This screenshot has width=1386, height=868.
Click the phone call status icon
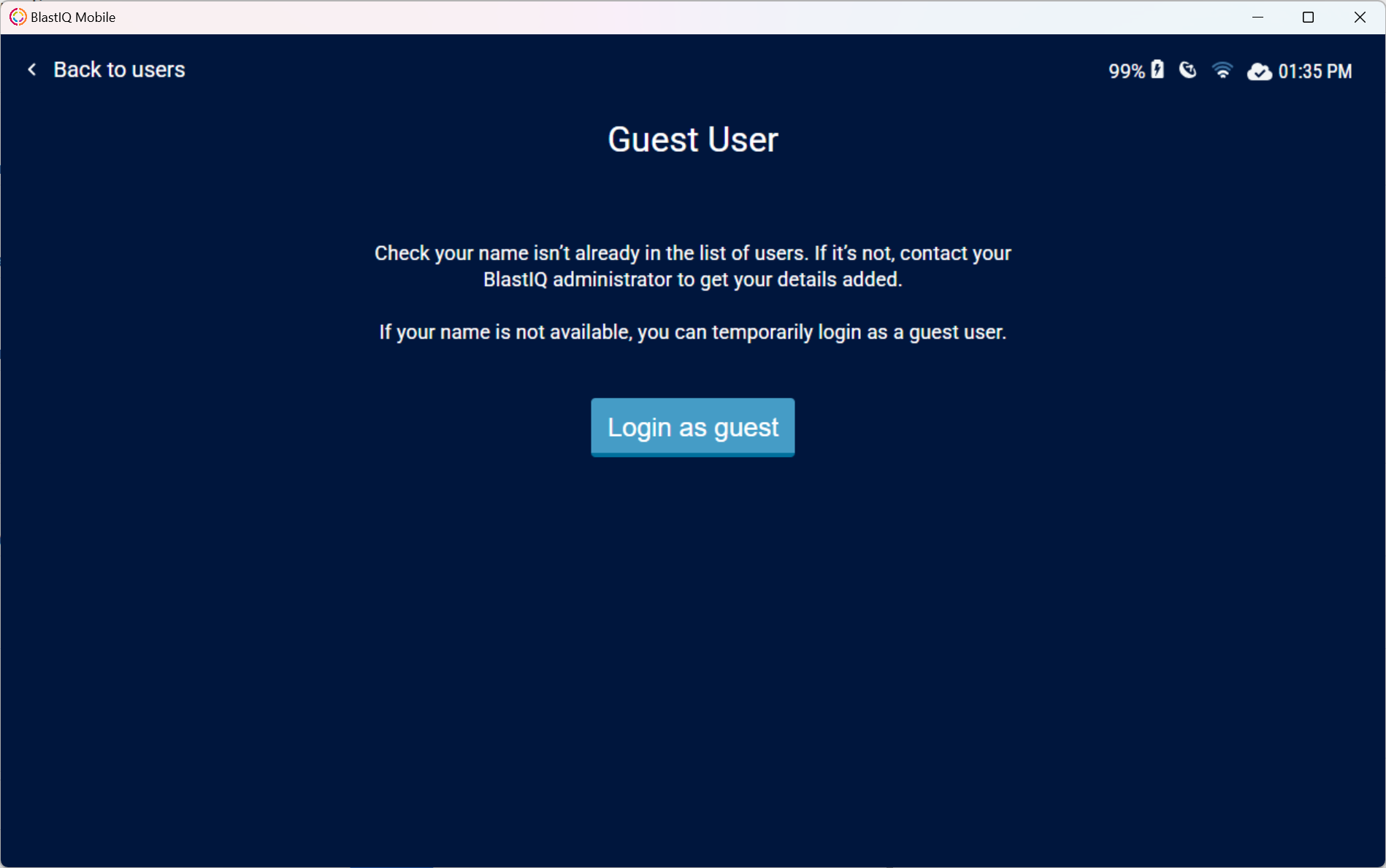click(1188, 70)
